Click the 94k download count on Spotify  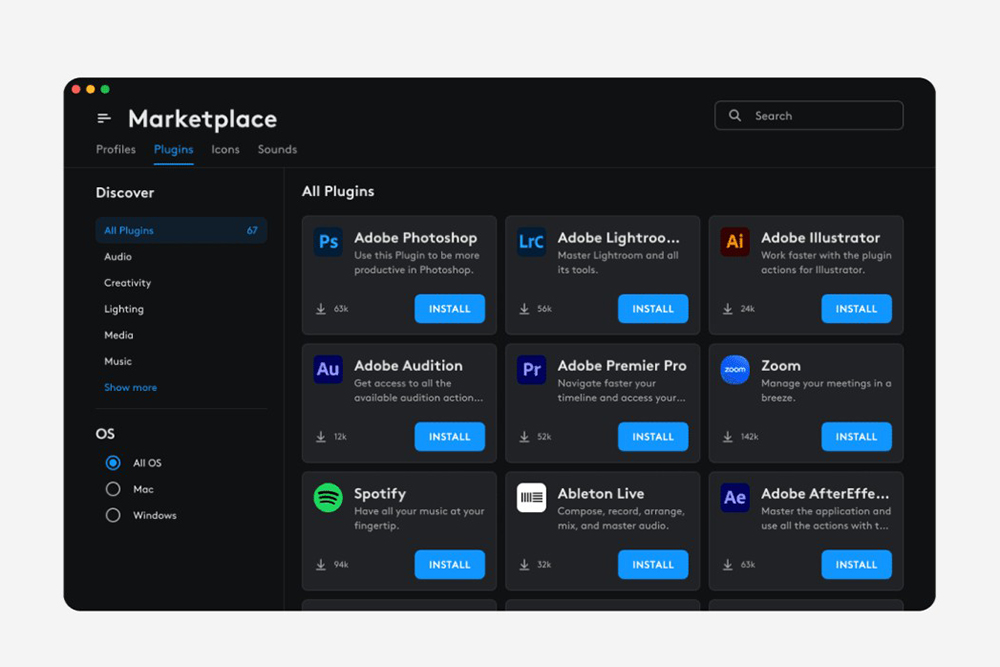point(341,564)
